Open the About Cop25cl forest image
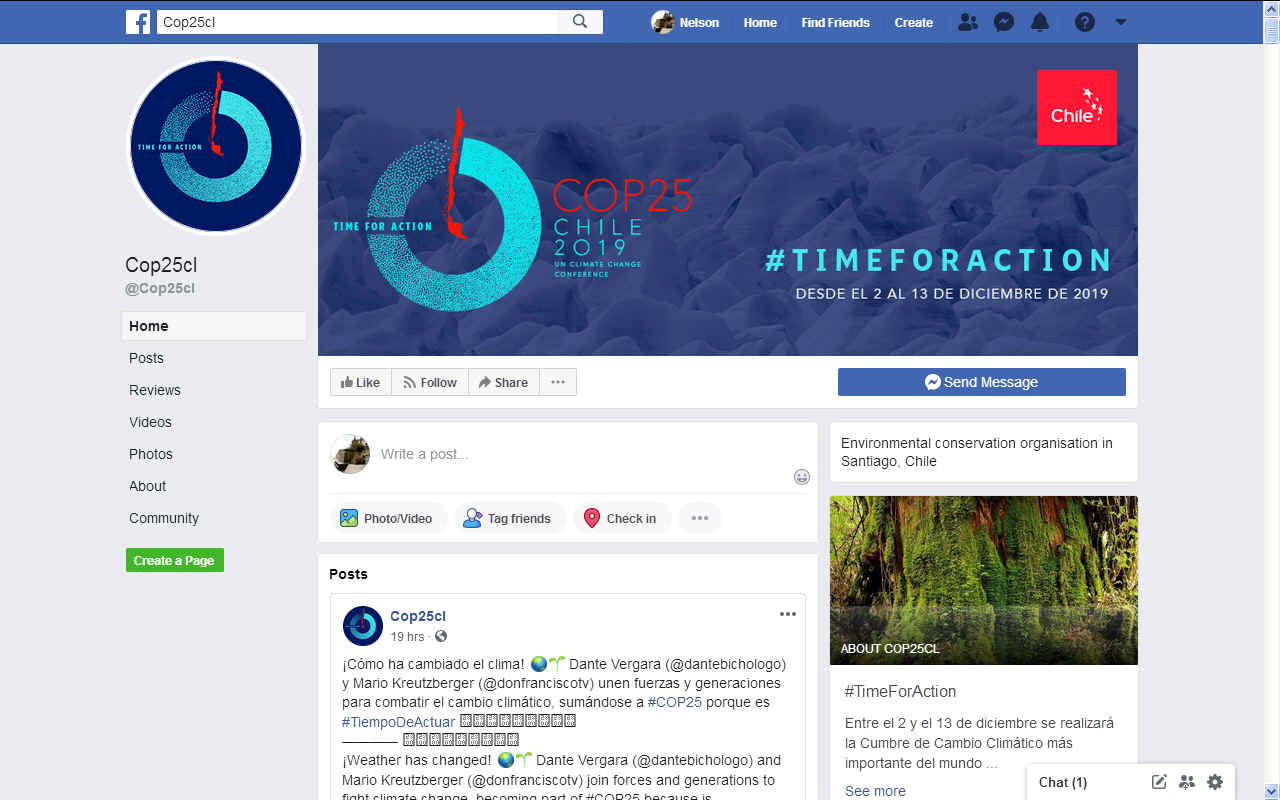The height and width of the screenshot is (800, 1280). tap(984, 580)
